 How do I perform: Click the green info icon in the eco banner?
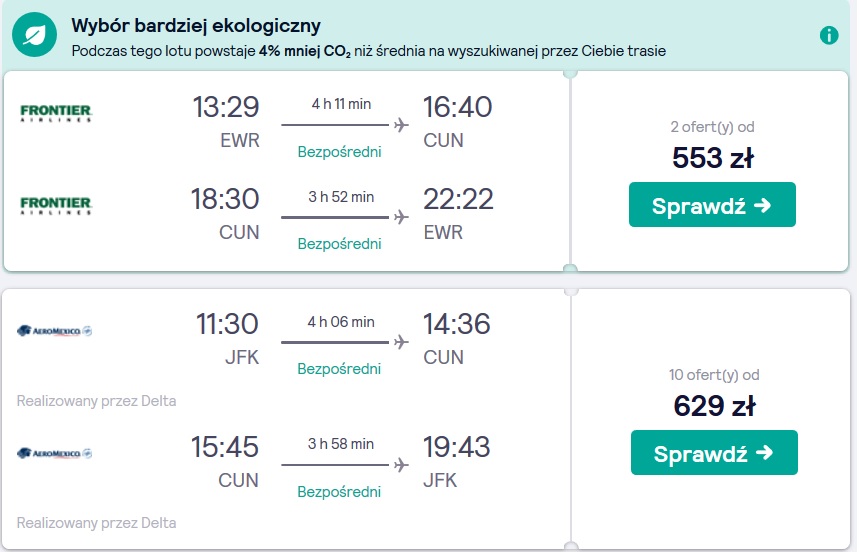pyautogui.click(x=829, y=35)
